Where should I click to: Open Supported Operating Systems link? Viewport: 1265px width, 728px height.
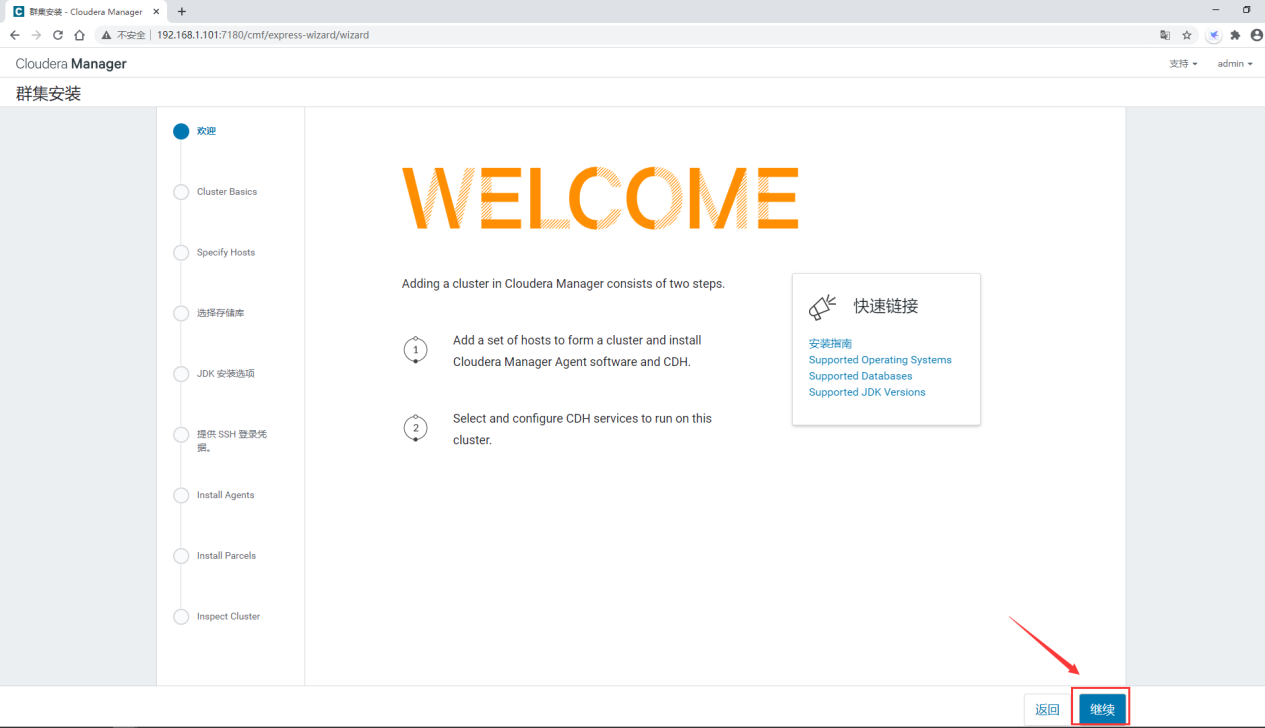pos(880,360)
